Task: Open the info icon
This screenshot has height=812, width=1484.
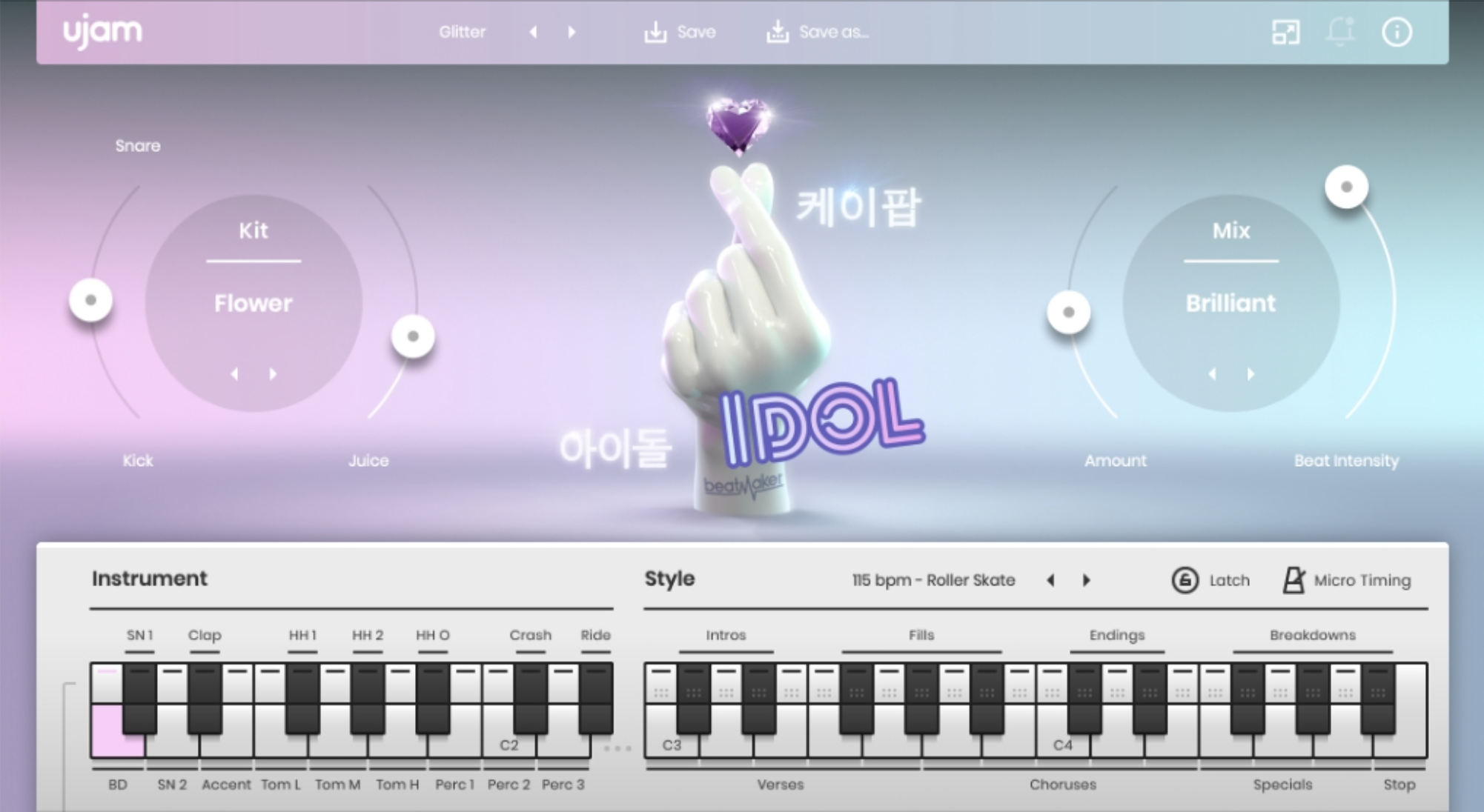Action: [1397, 32]
